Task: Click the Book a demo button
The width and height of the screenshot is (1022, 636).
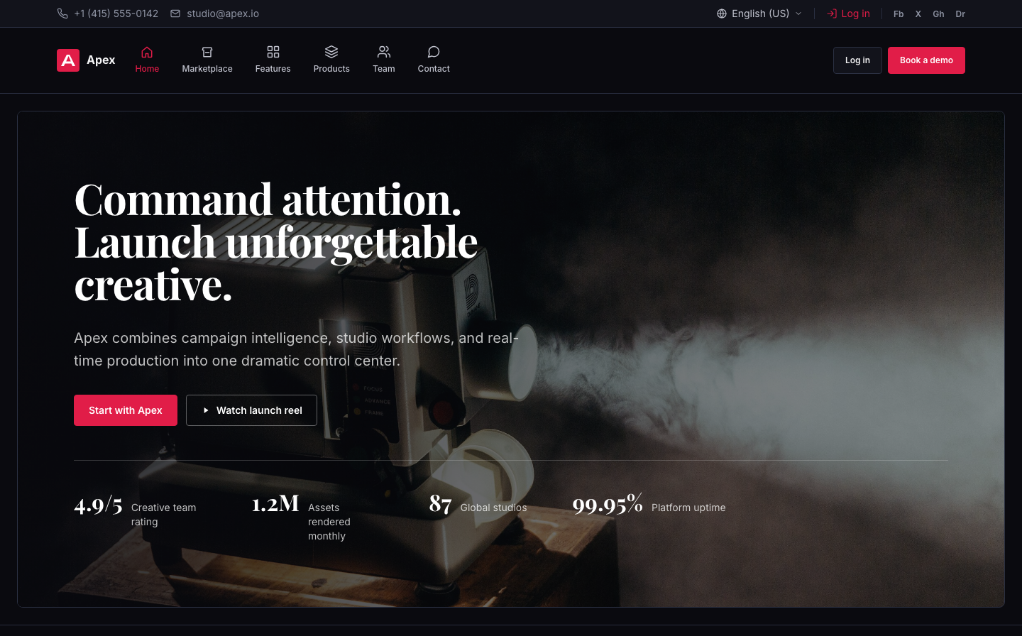Action: point(926,60)
